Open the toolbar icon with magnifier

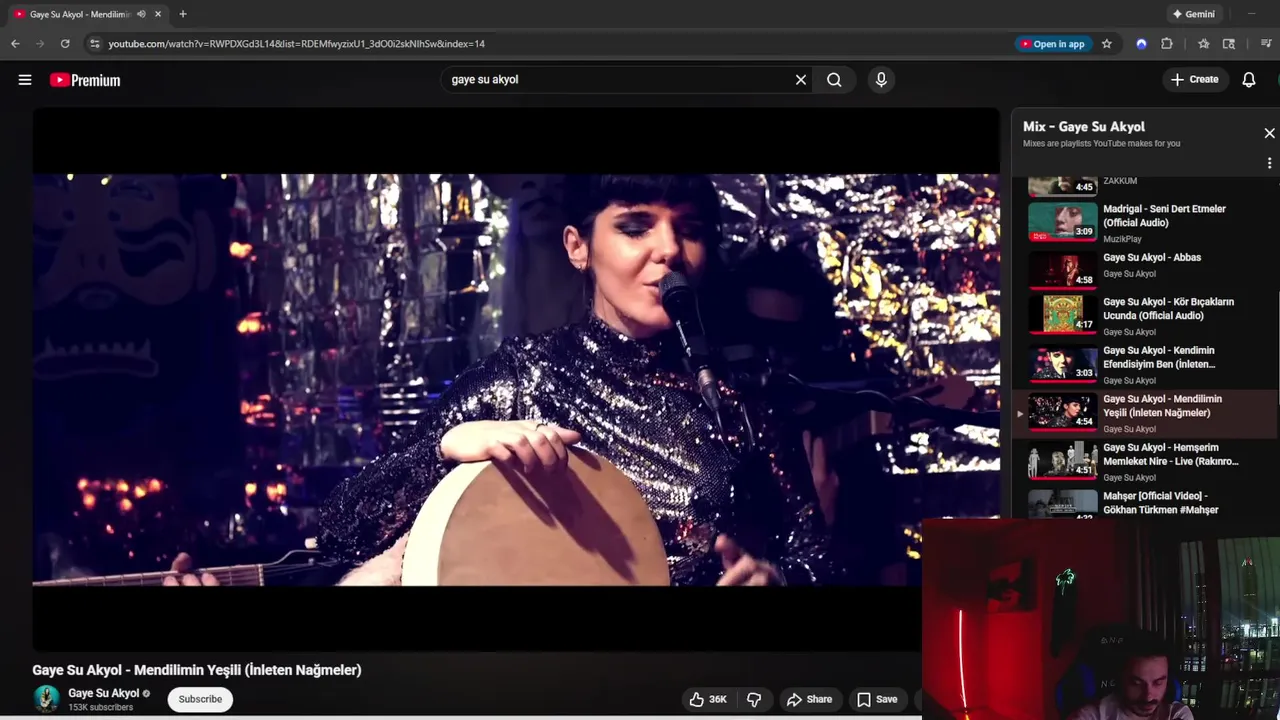[1229, 44]
